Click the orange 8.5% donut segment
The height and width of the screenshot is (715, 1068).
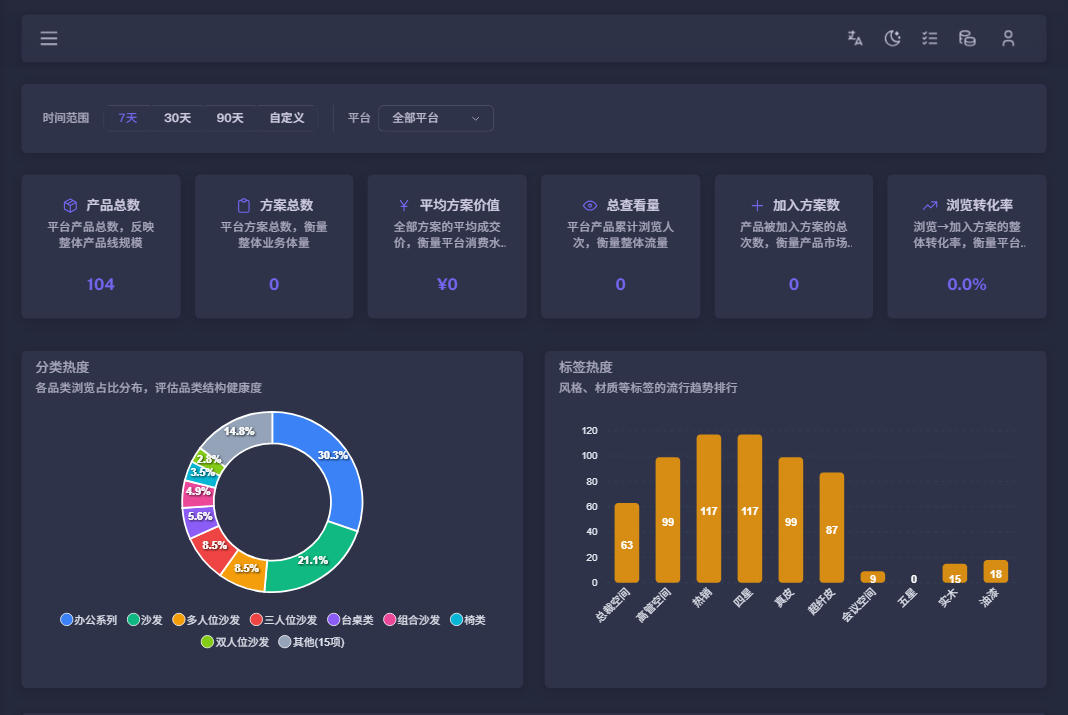(245, 569)
